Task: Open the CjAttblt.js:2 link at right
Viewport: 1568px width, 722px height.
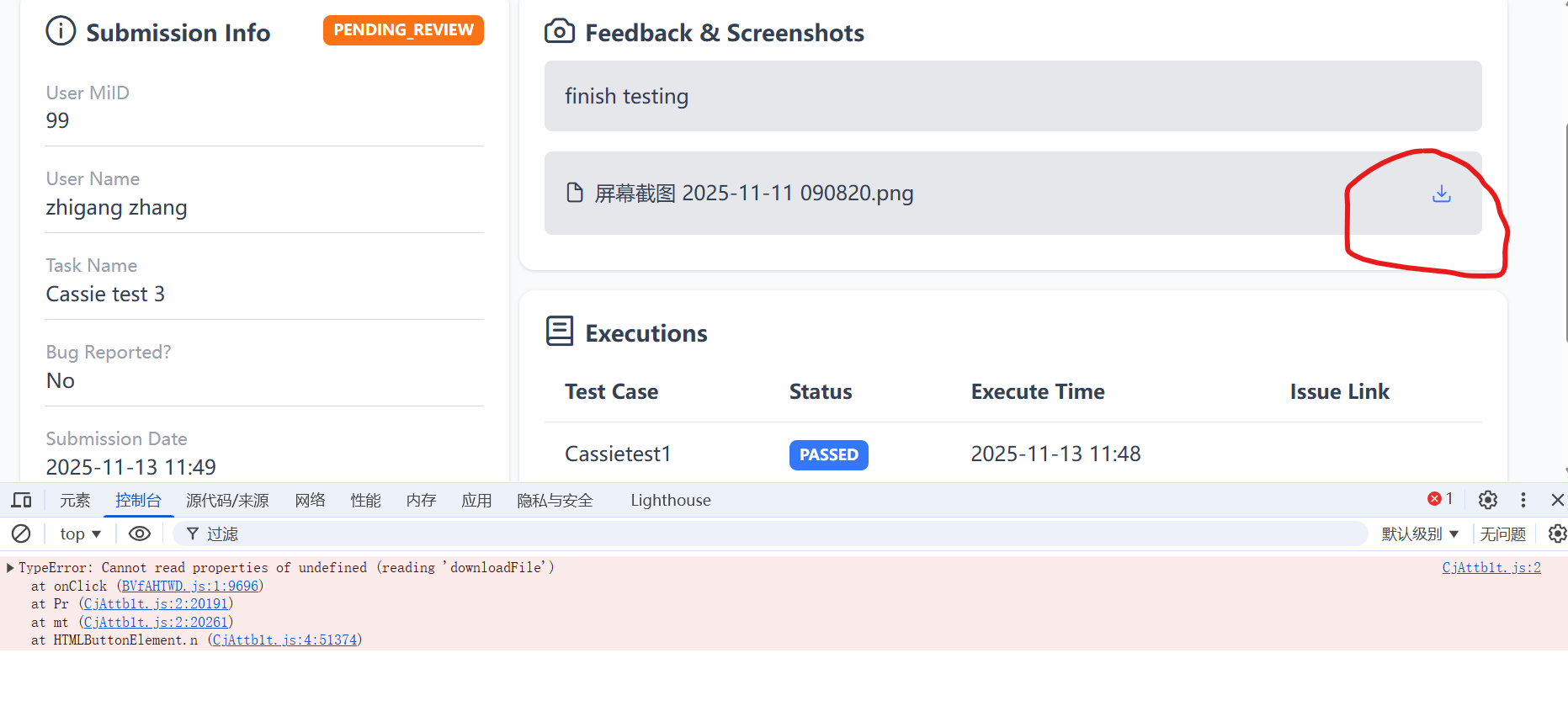Action: point(1491,567)
